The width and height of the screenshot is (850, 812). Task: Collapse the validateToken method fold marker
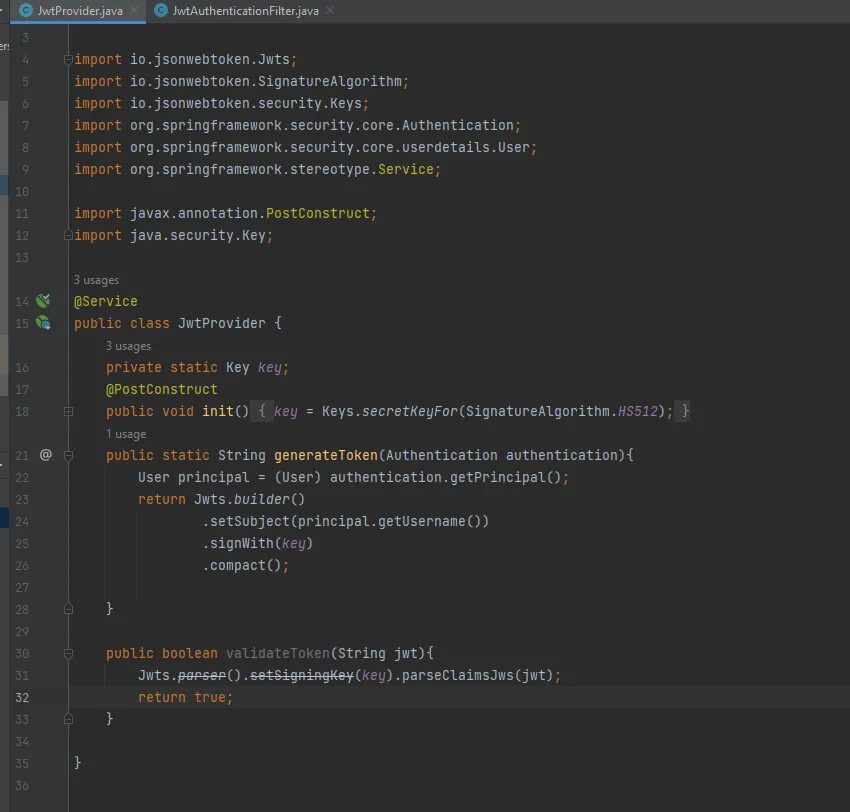pos(68,653)
